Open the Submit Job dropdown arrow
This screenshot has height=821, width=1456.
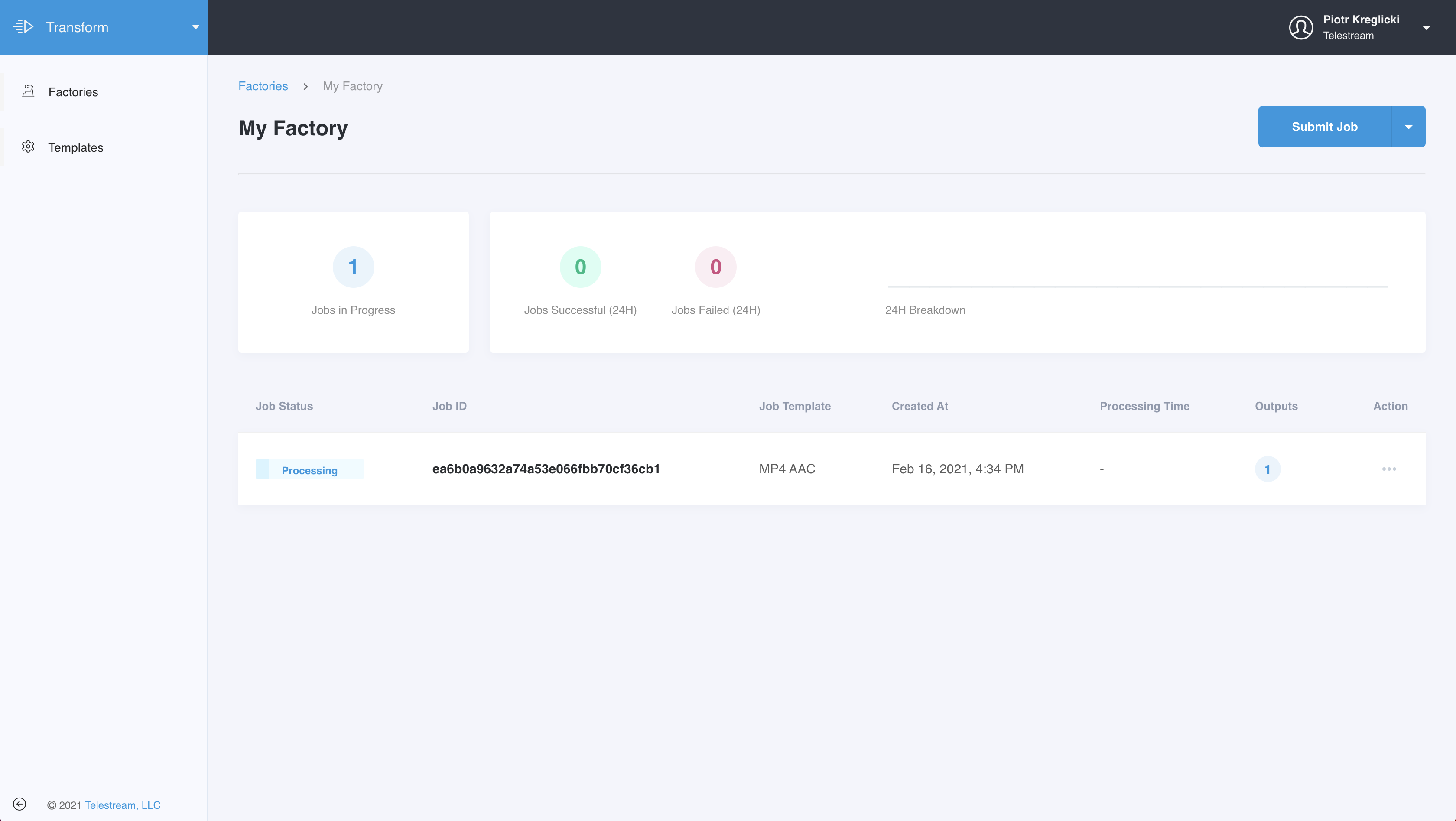pos(1408,127)
